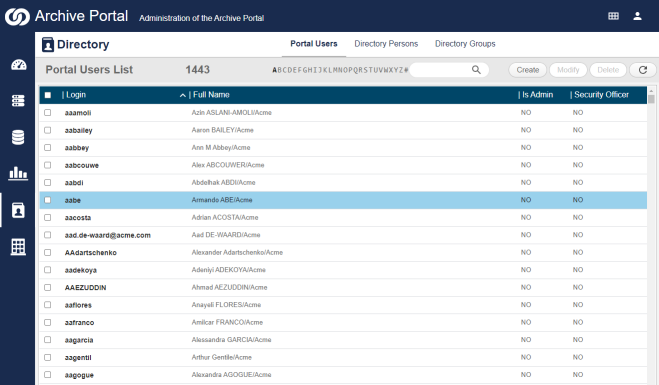Click full name Ahmad AEZUDDIN/Acme
This screenshot has height=385, width=659.
click(x=229, y=287)
